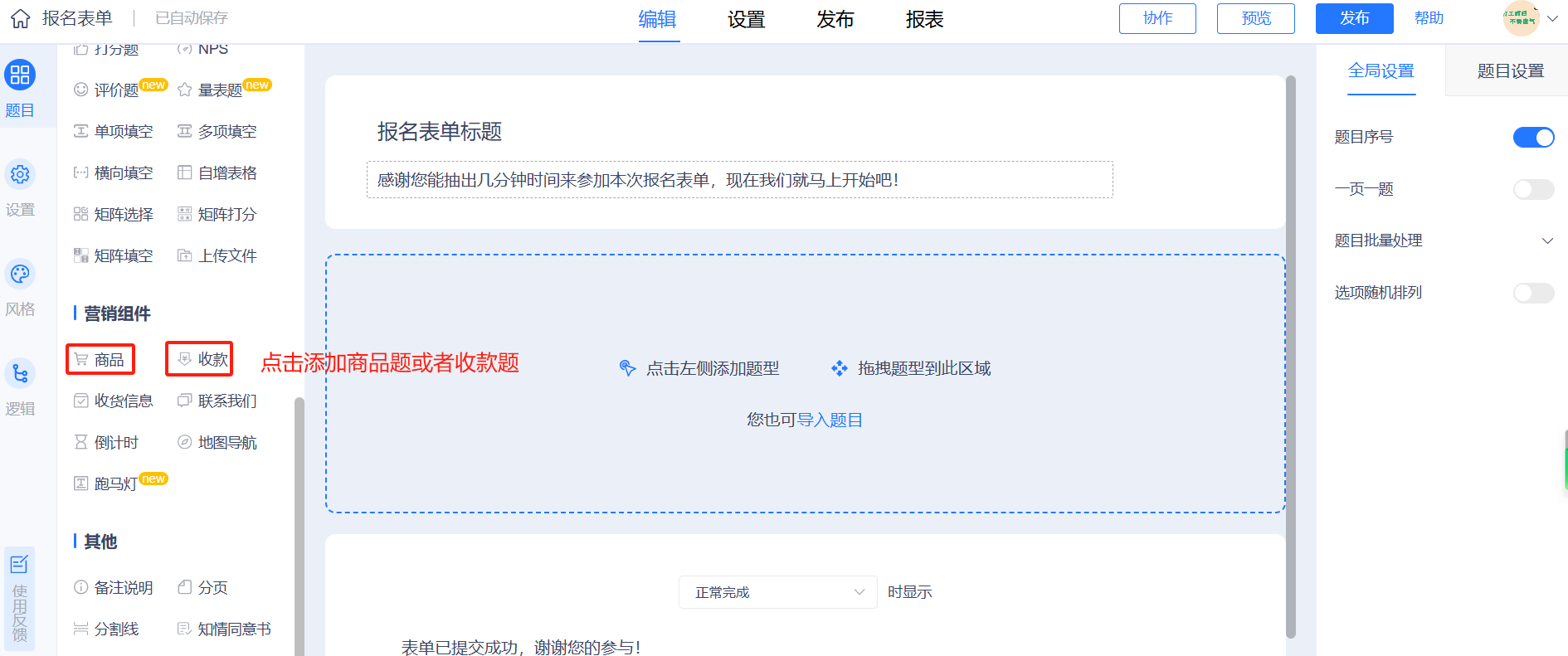The image size is (1568, 656).
Task: Click the 导入题目 link
Action: (830, 420)
